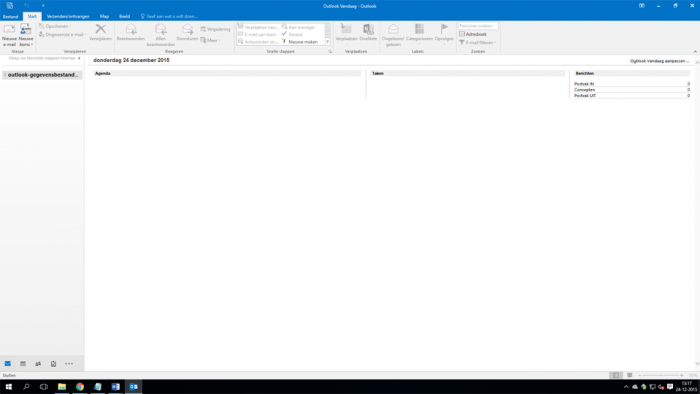The image size is (700, 394).
Task: Expand the outlook-gegevensbestand folder tree
Action: tap(5, 75)
